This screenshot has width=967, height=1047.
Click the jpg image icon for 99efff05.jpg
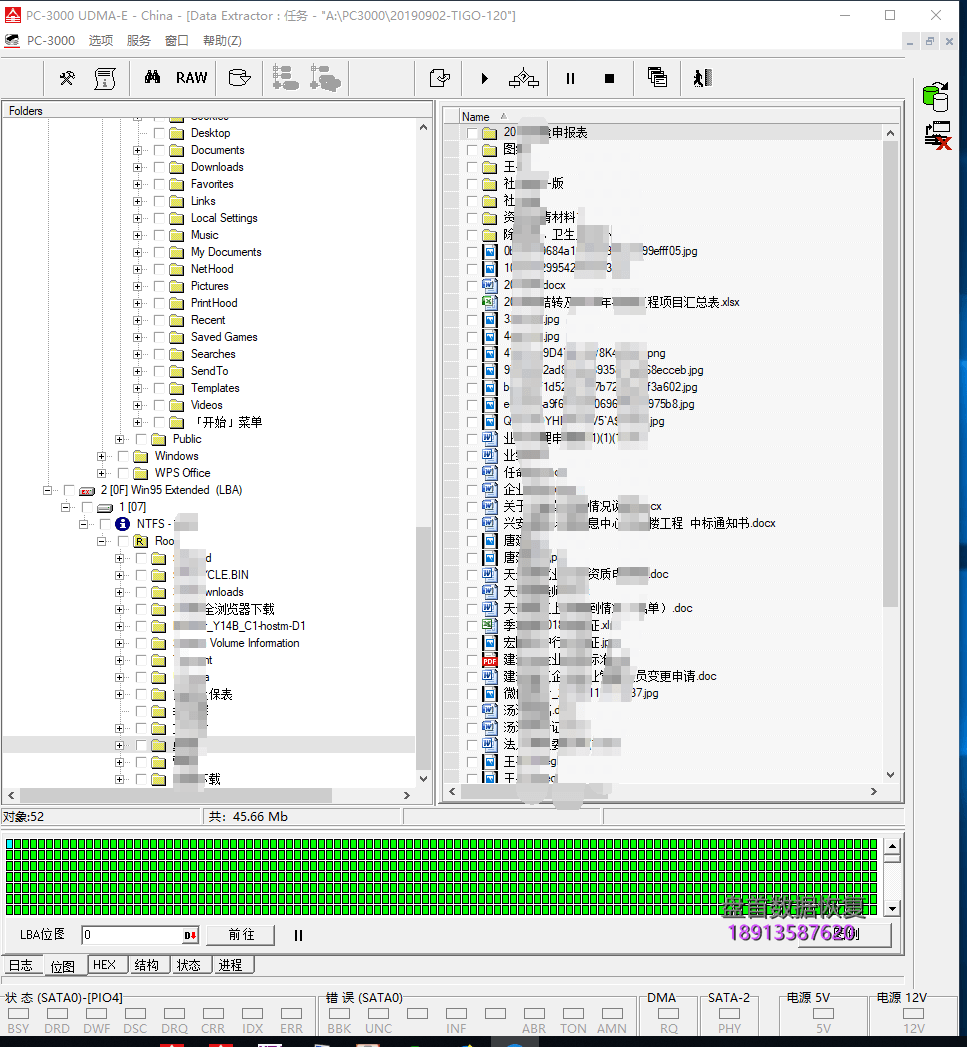tap(490, 252)
